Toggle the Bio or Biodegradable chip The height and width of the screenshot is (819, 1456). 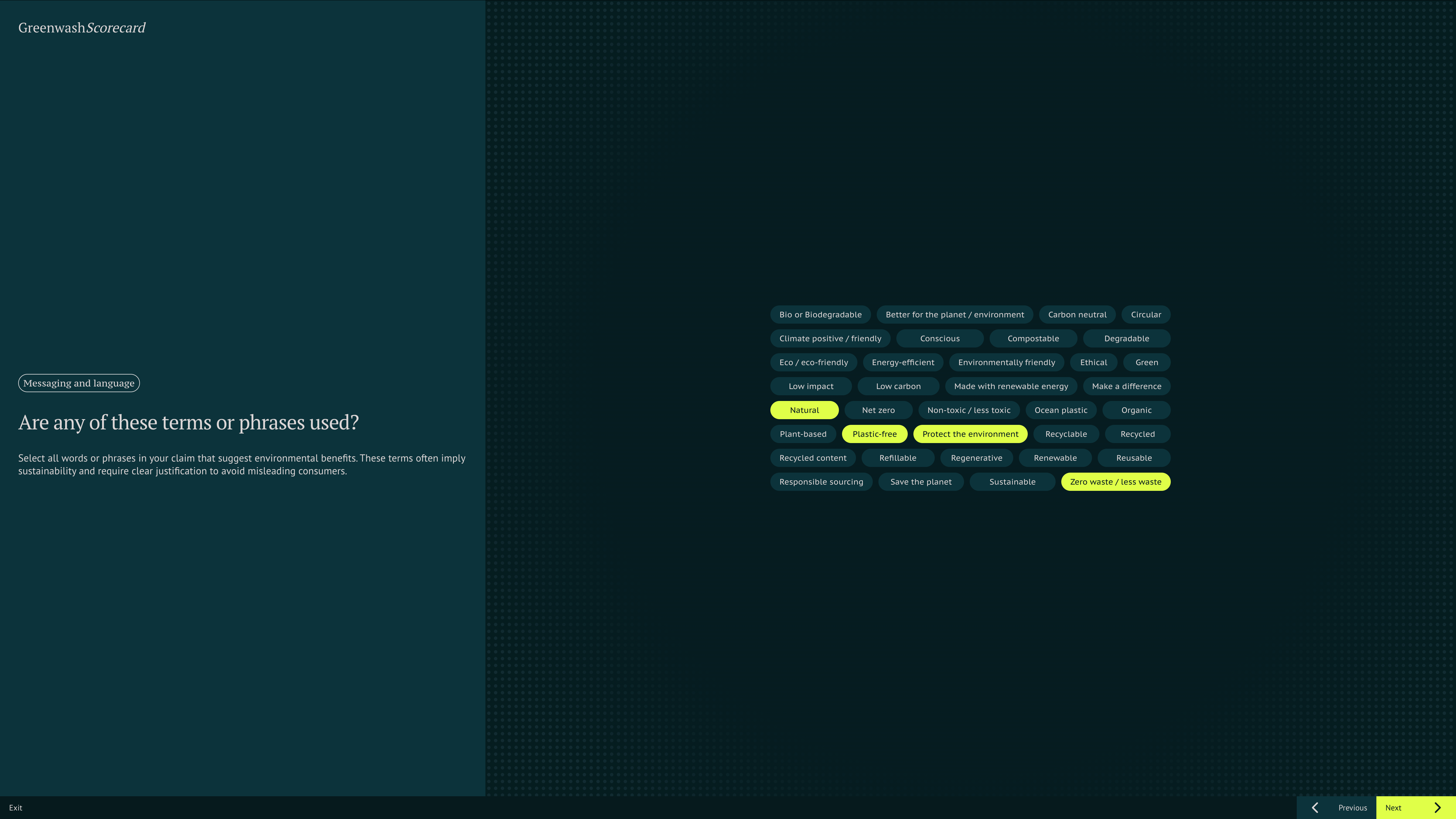pos(820,315)
